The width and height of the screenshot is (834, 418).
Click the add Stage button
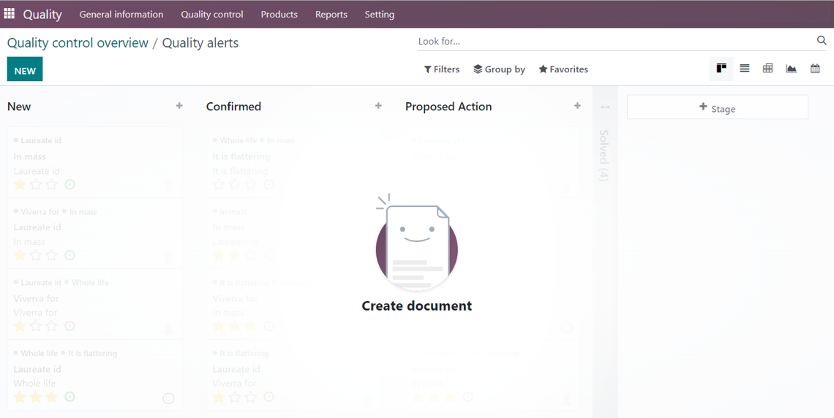[x=718, y=107]
